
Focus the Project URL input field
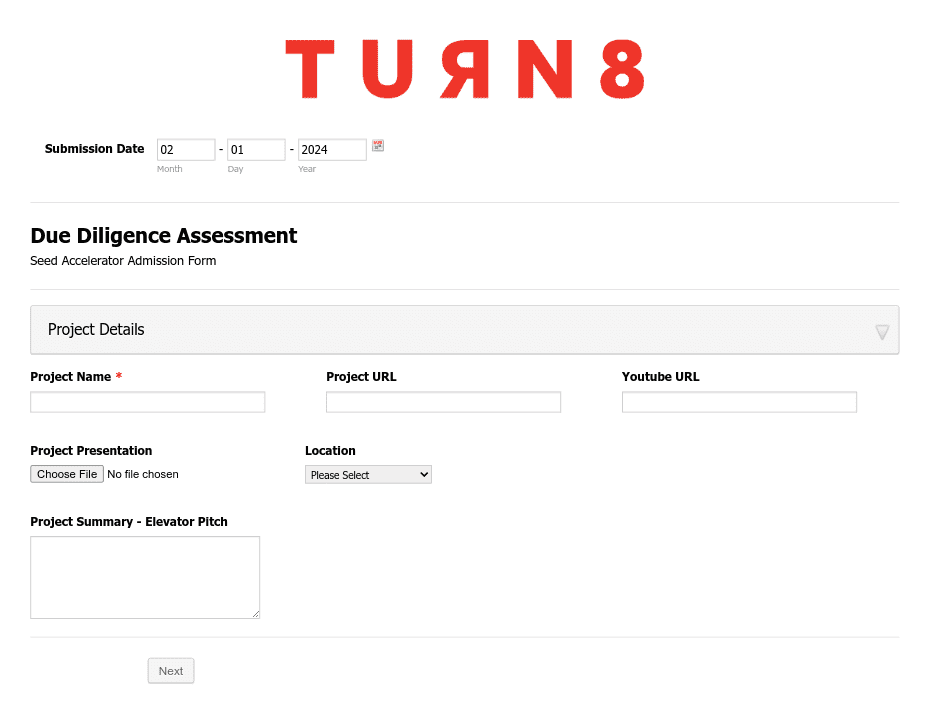click(x=443, y=402)
